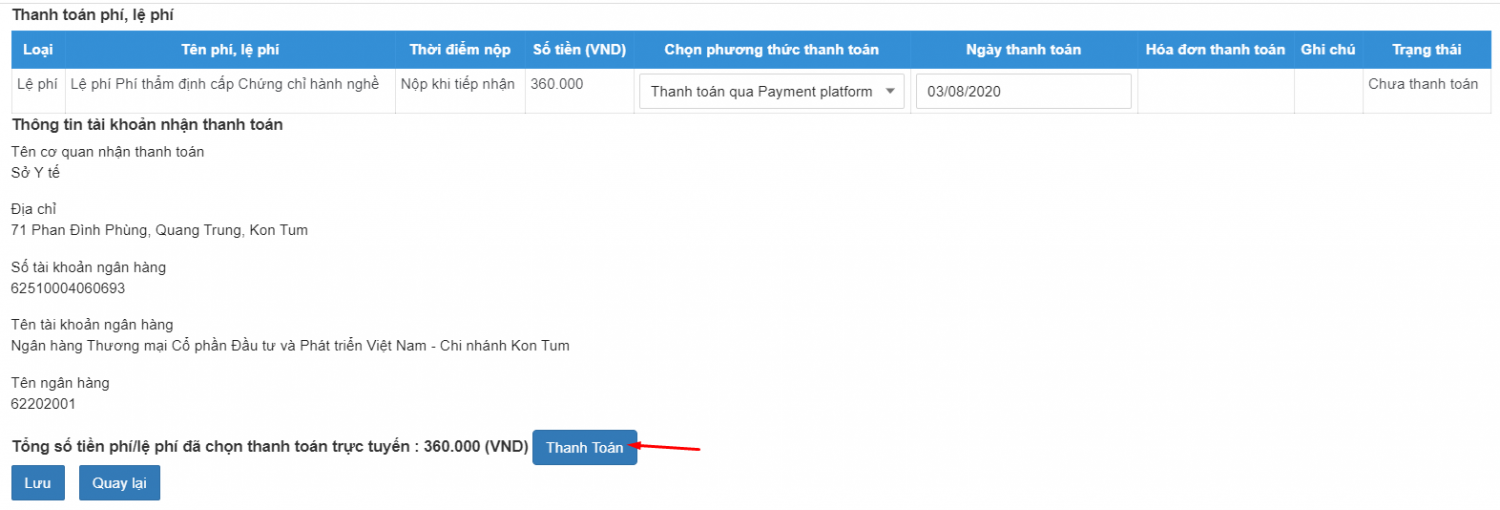Click the Tên tài khoản ngân hàng label

click(92, 325)
